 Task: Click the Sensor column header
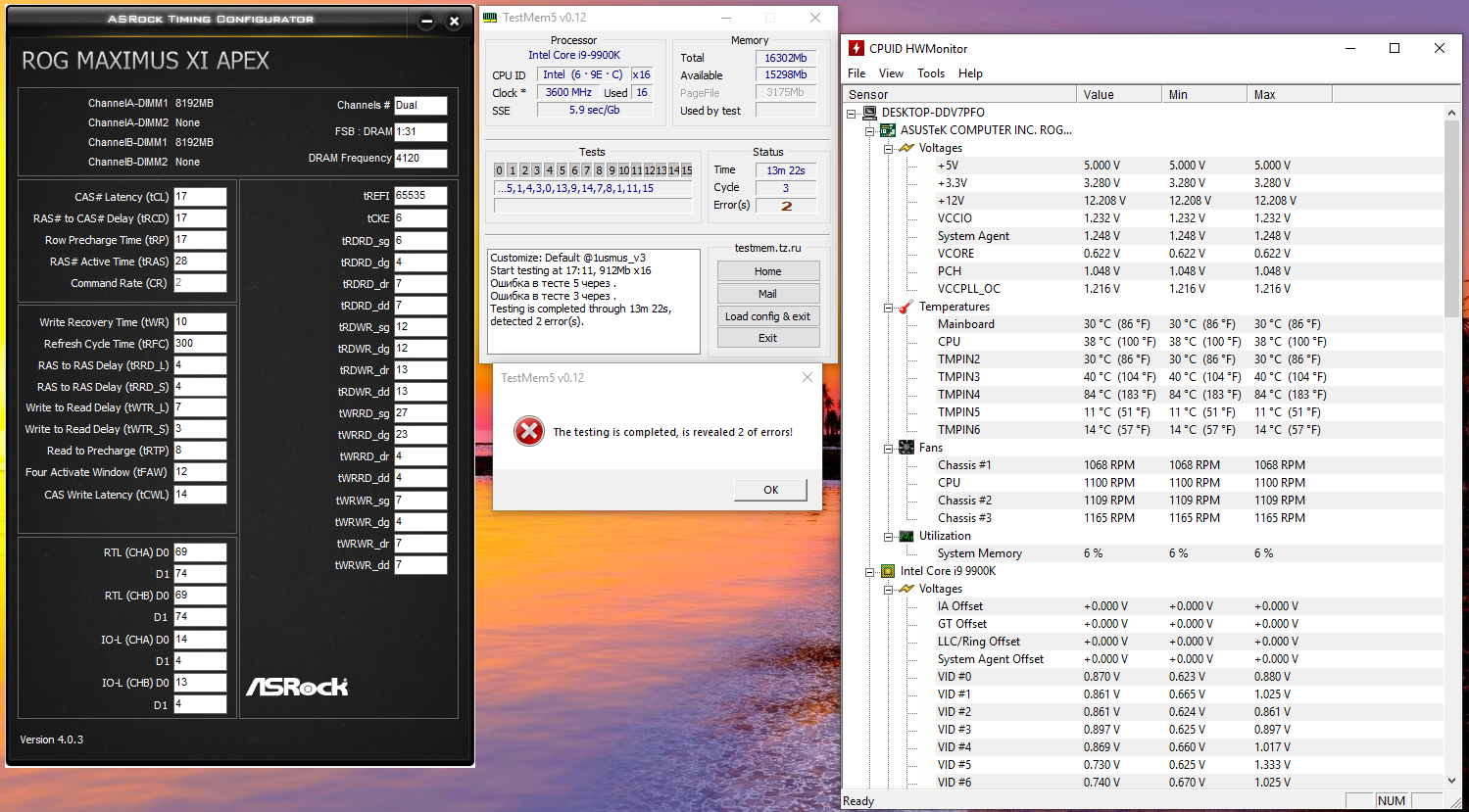coord(960,95)
